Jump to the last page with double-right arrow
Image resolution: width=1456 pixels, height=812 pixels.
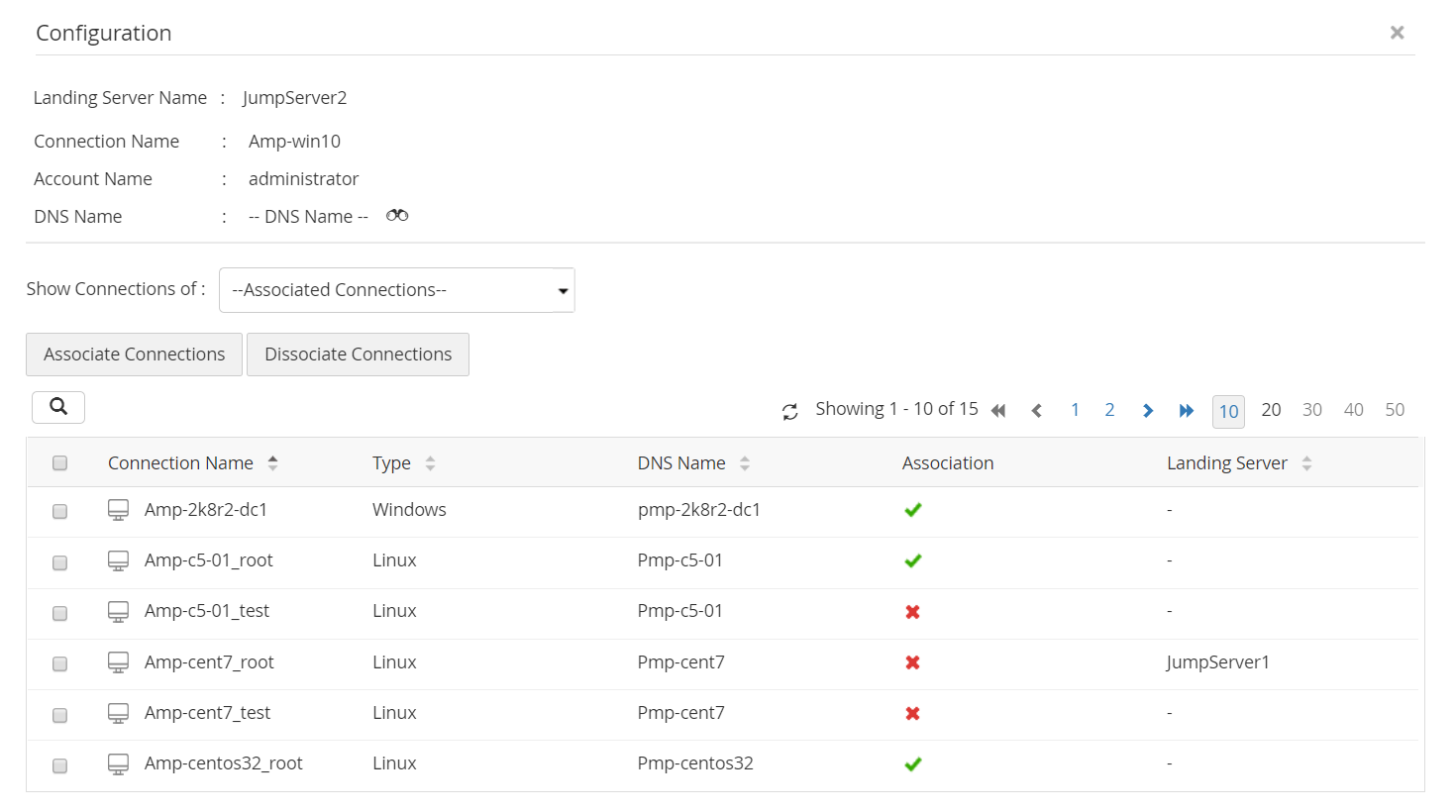(1187, 409)
